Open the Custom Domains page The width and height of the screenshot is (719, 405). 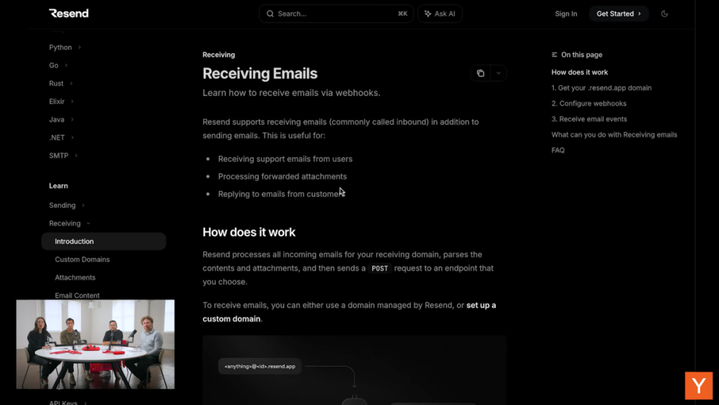[x=82, y=259]
